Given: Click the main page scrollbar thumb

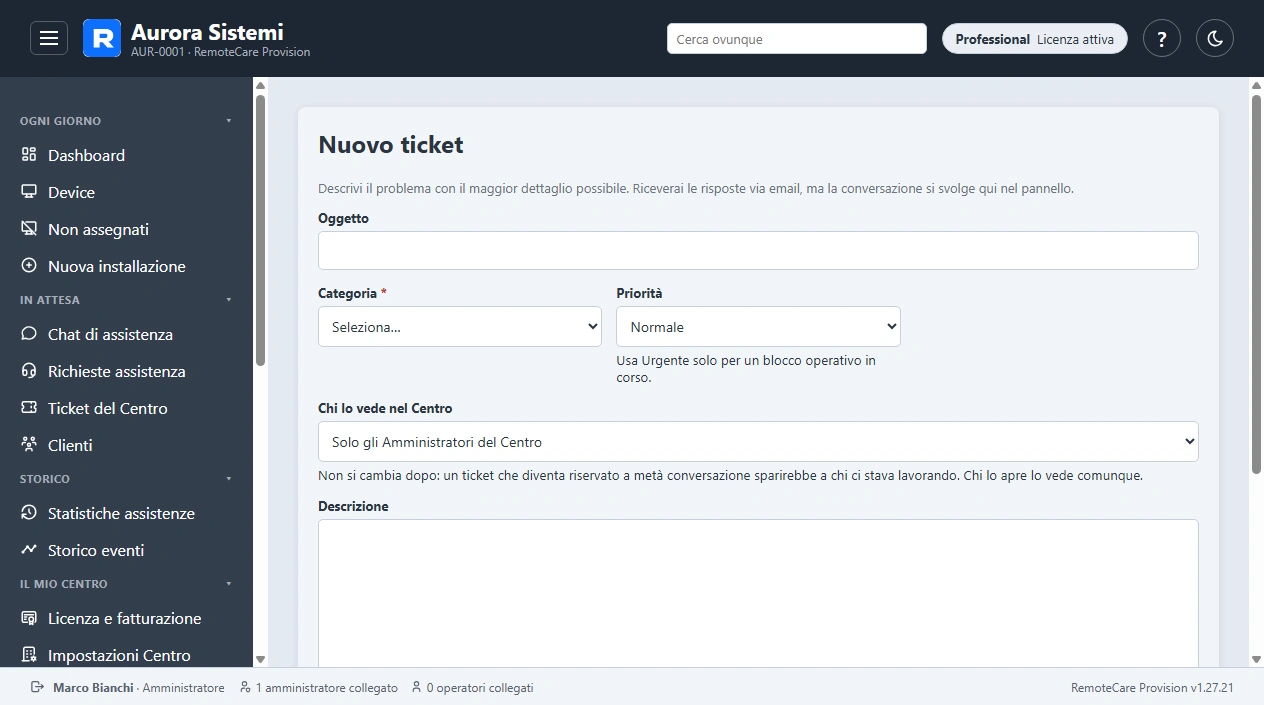Looking at the screenshot, I should pos(1257,283).
